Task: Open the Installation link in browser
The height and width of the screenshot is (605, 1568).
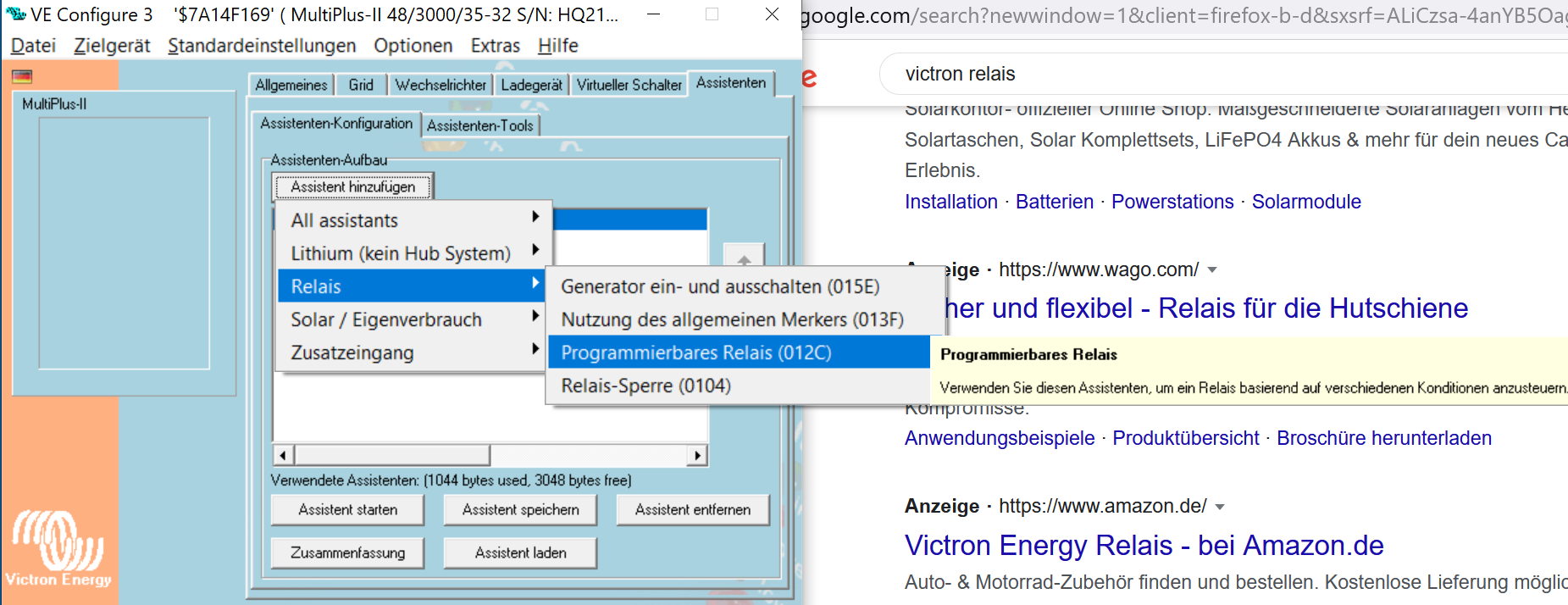Action: click(x=951, y=202)
